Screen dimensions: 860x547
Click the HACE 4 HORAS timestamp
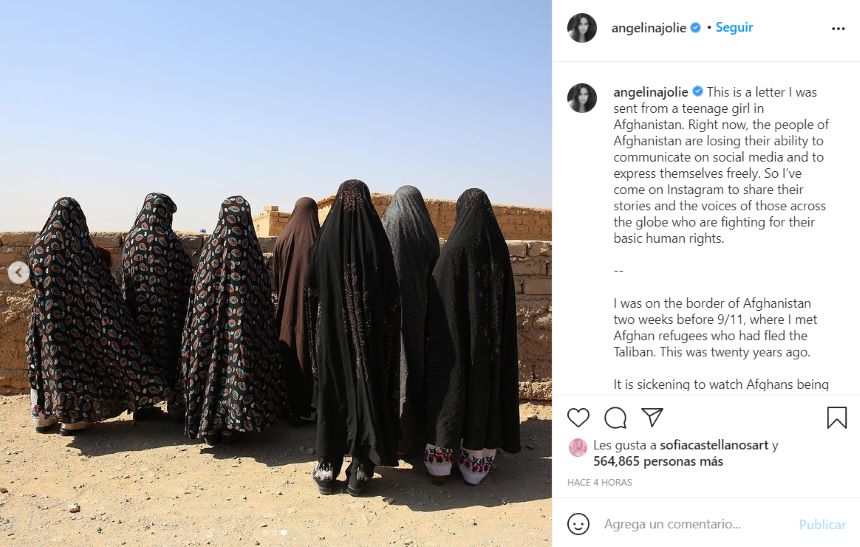599,482
